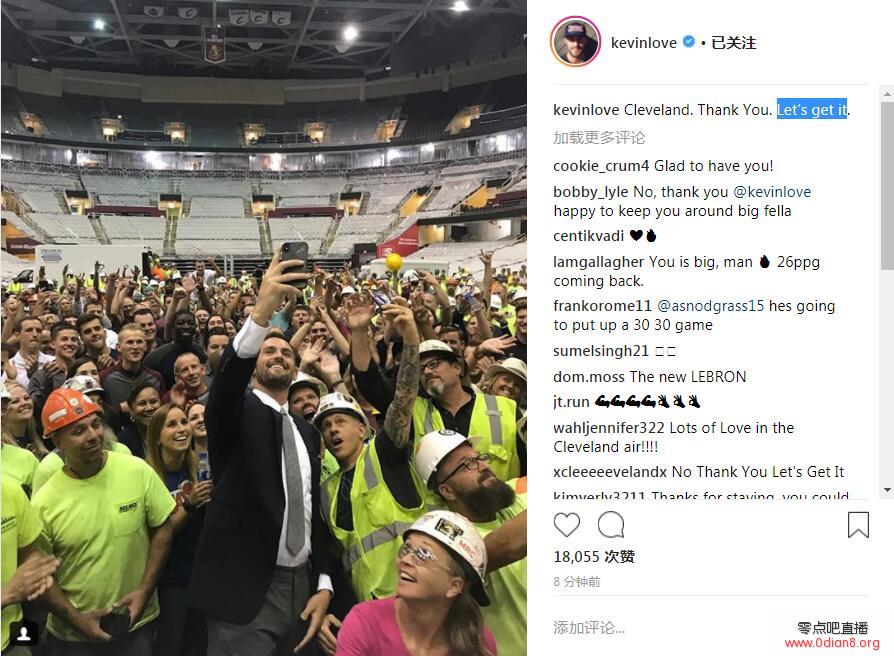Click the scrollbar down arrow in comments

pyautogui.click(x=887, y=490)
